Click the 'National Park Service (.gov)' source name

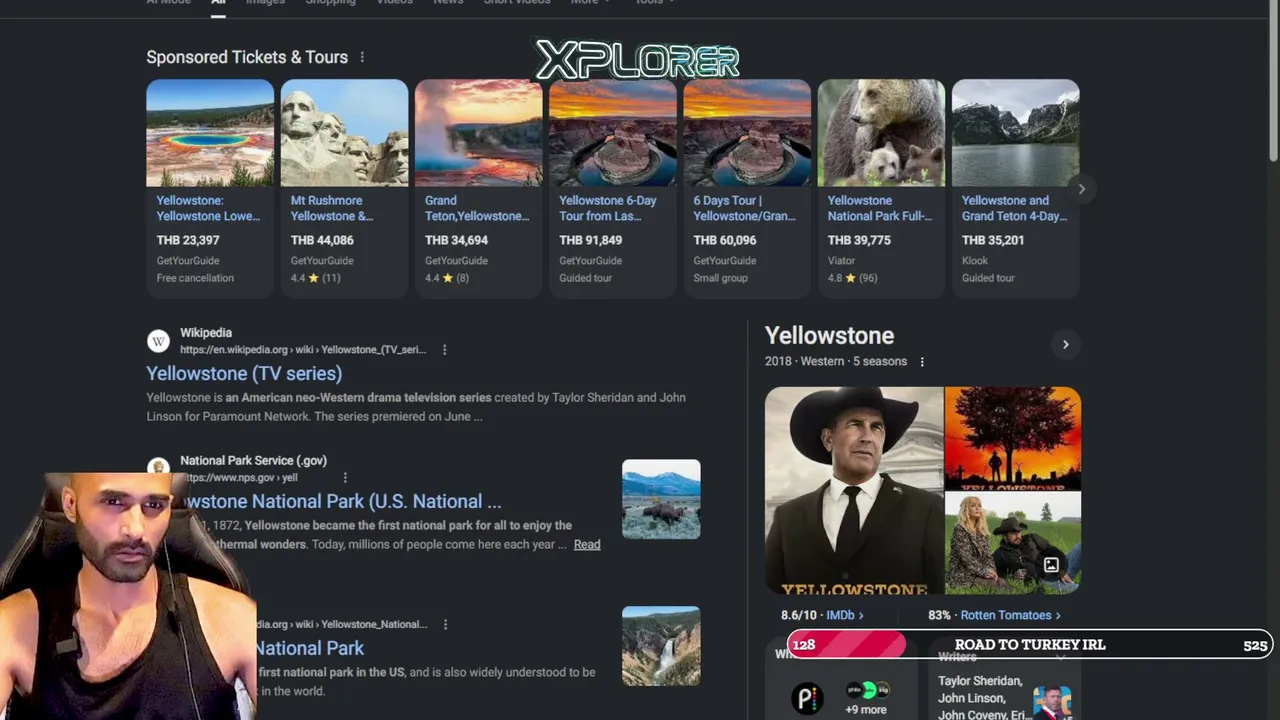click(253, 461)
